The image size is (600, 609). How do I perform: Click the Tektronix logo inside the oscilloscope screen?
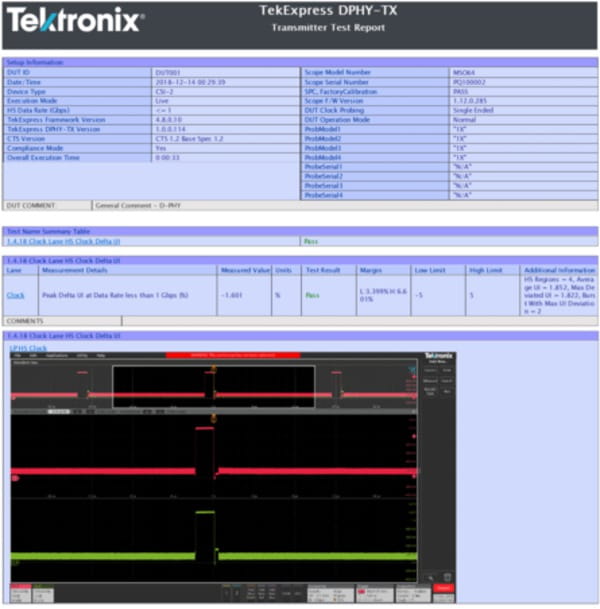click(x=436, y=355)
